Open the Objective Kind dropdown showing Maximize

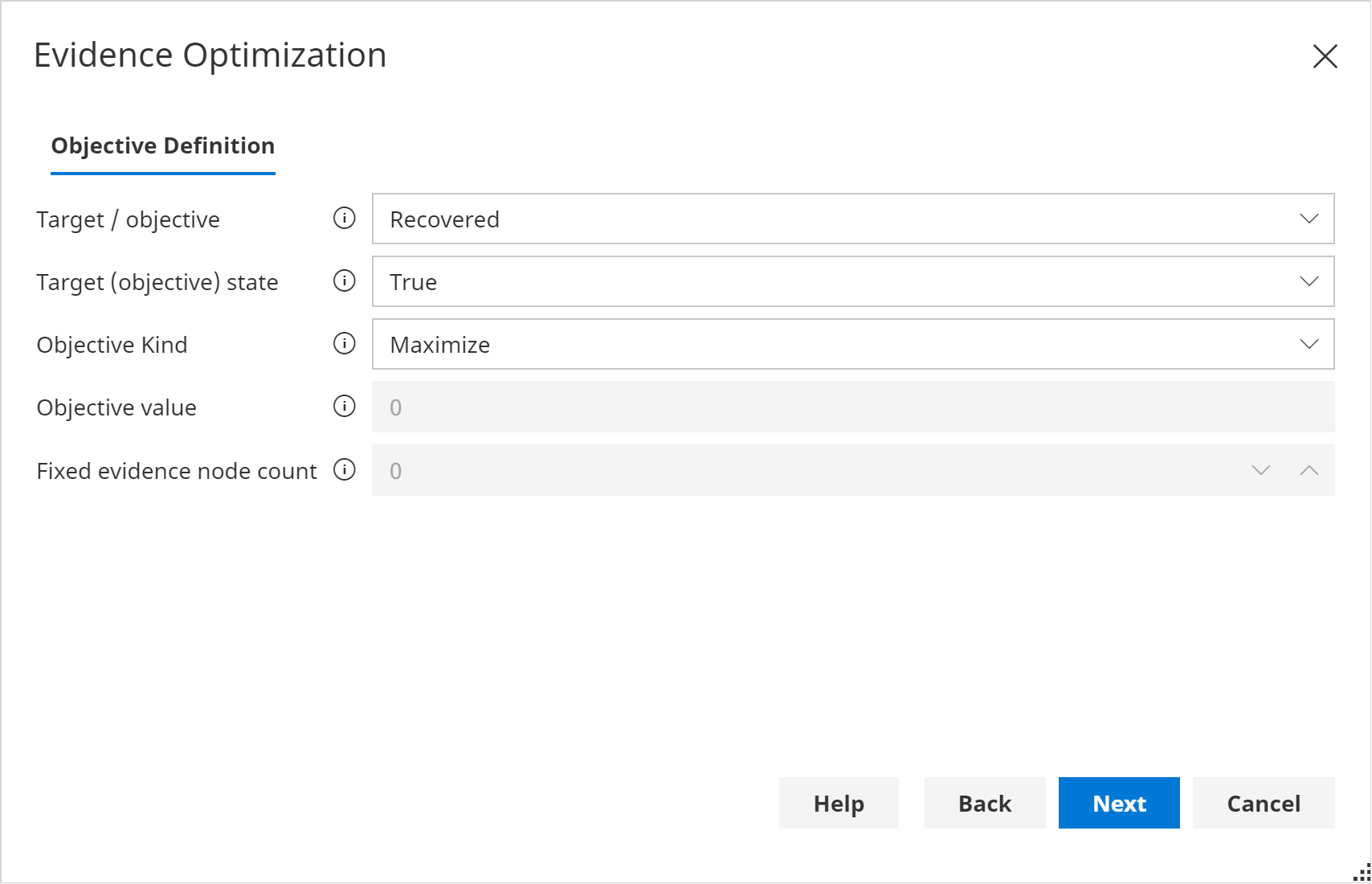[x=852, y=344]
